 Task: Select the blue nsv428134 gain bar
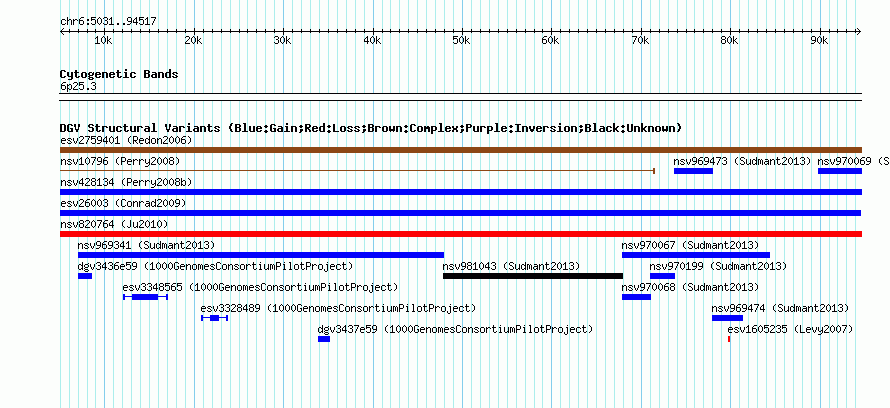pyautogui.click(x=460, y=192)
